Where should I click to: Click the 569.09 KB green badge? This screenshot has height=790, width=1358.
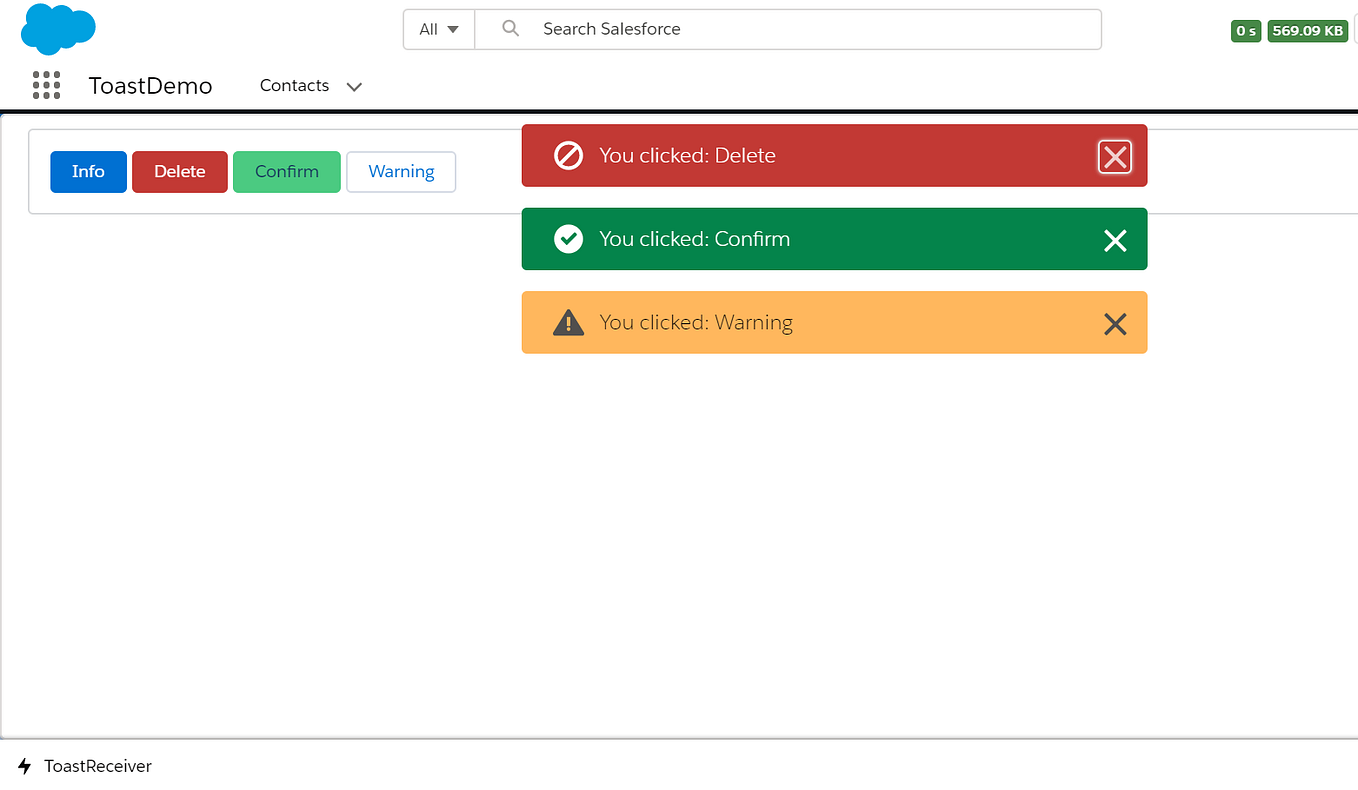pos(1308,31)
